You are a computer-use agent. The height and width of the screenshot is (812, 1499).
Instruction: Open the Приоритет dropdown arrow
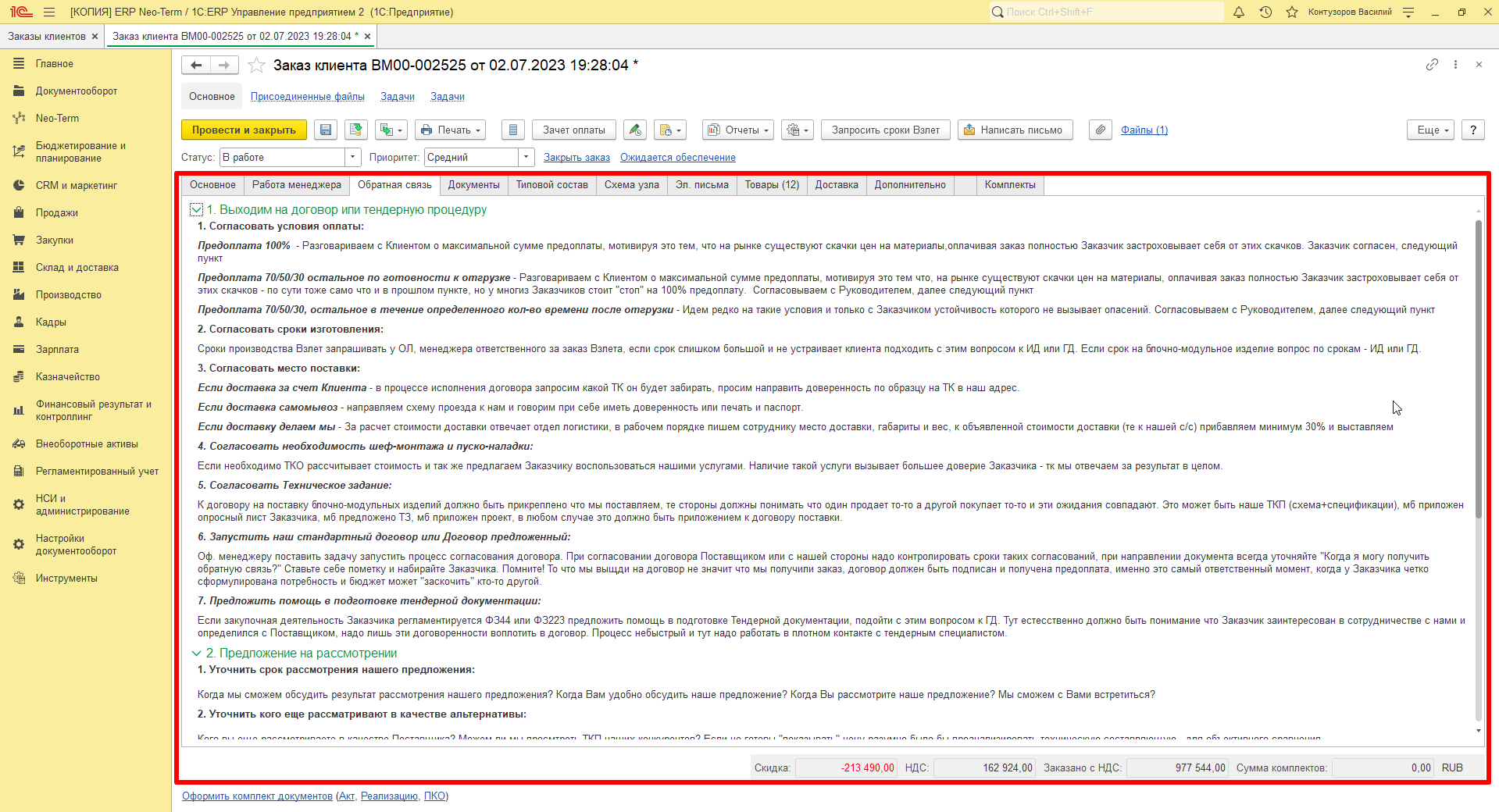[x=526, y=157]
